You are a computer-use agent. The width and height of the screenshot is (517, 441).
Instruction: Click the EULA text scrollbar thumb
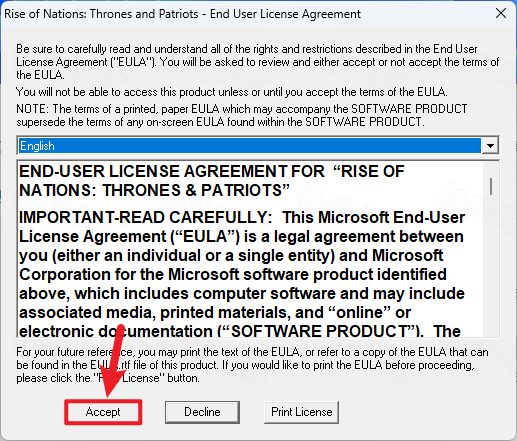pyautogui.click(x=491, y=186)
